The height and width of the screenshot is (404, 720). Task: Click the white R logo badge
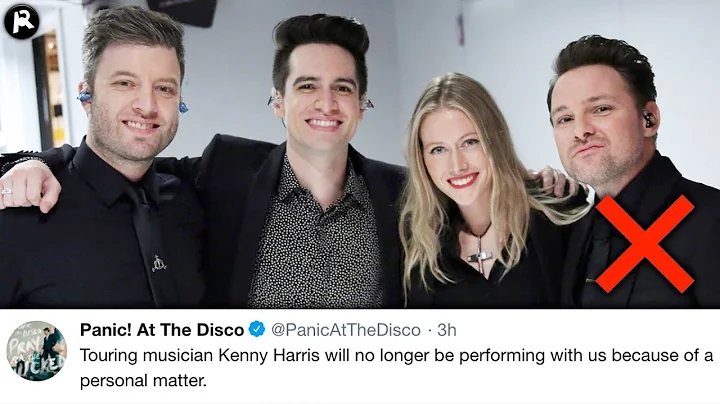click(x=22, y=21)
